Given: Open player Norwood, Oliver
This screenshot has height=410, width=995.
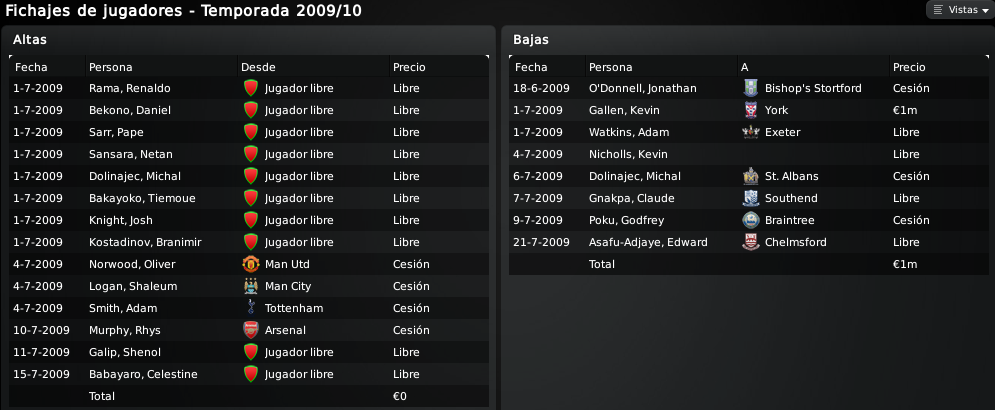Looking at the screenshot, I should [x=132, y=264].
